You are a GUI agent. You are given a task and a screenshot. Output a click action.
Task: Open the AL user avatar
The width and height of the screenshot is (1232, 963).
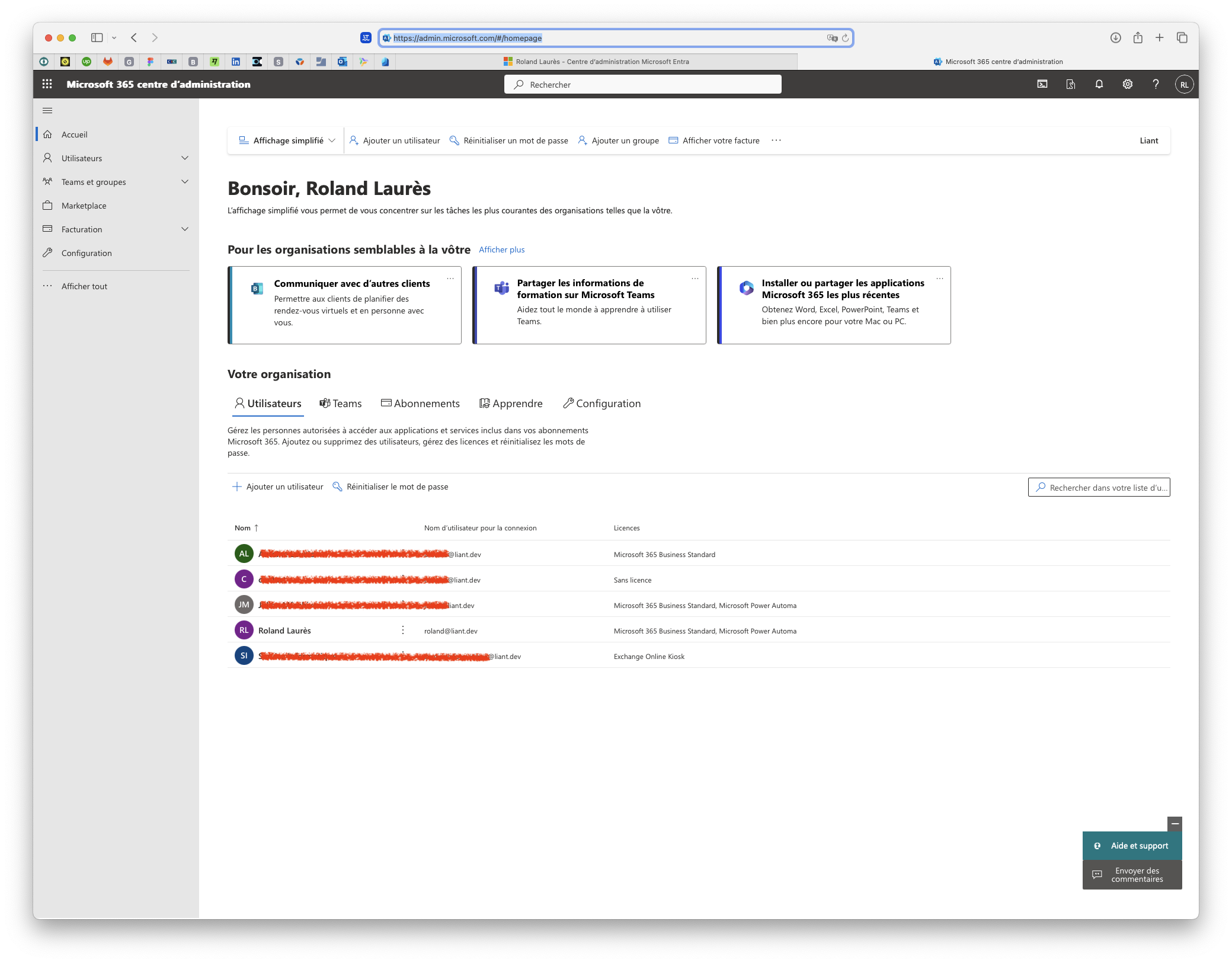pyautogui.click(x=244, y=554)
